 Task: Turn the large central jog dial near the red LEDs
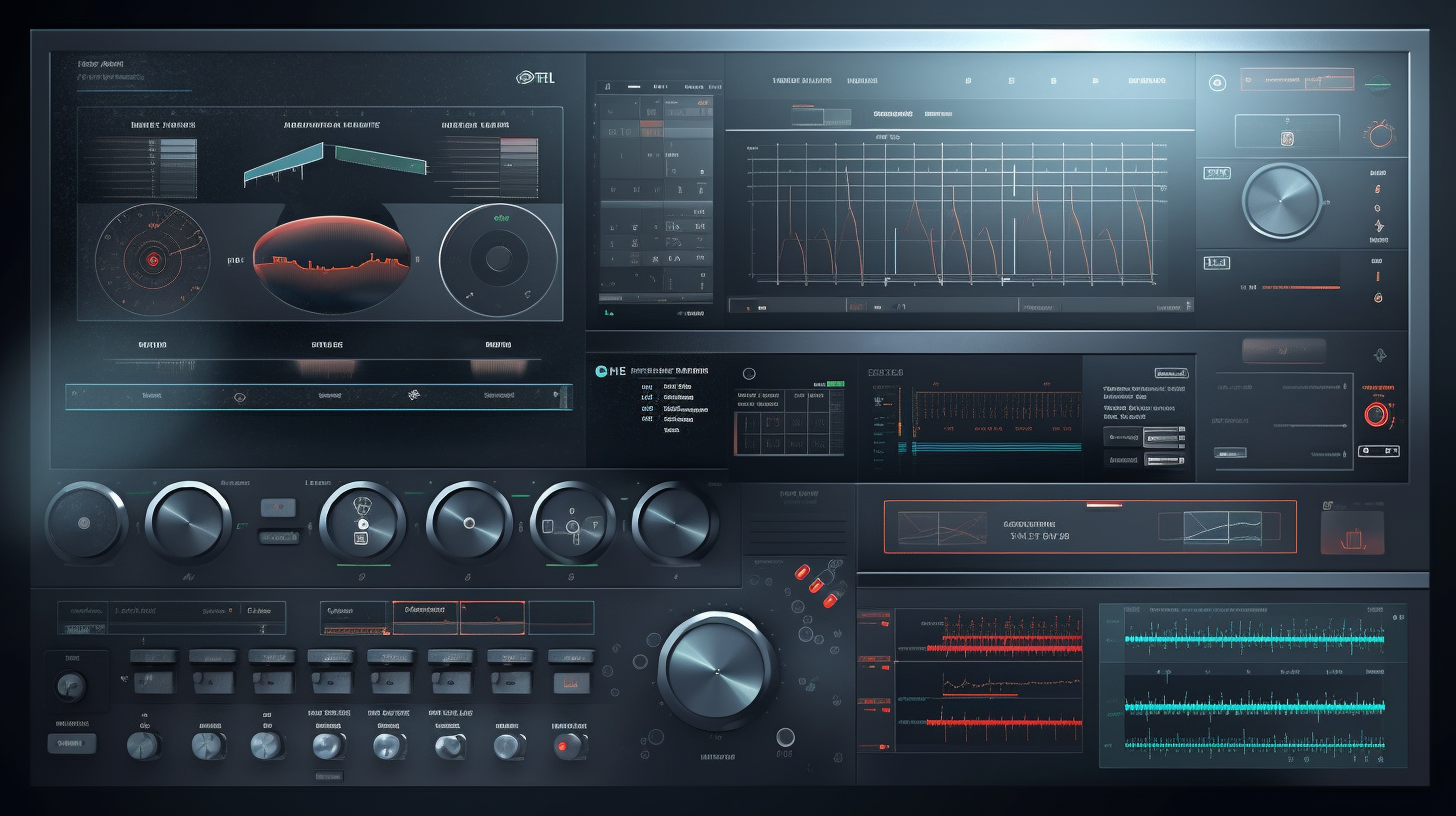[717, 669]
